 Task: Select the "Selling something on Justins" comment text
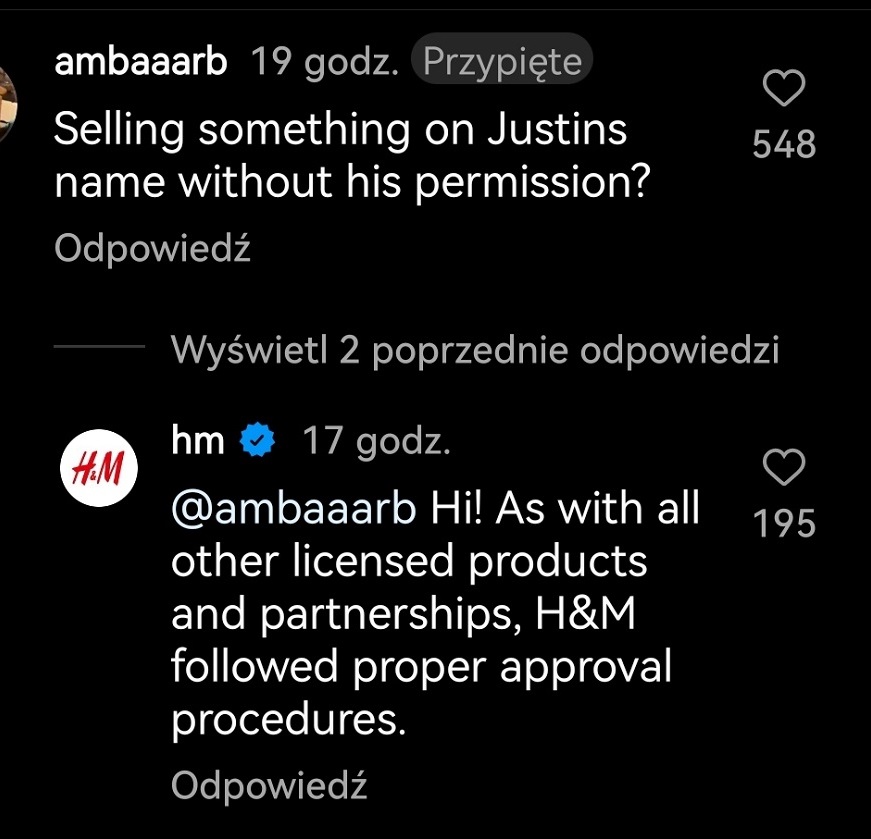tap(340, 131)
